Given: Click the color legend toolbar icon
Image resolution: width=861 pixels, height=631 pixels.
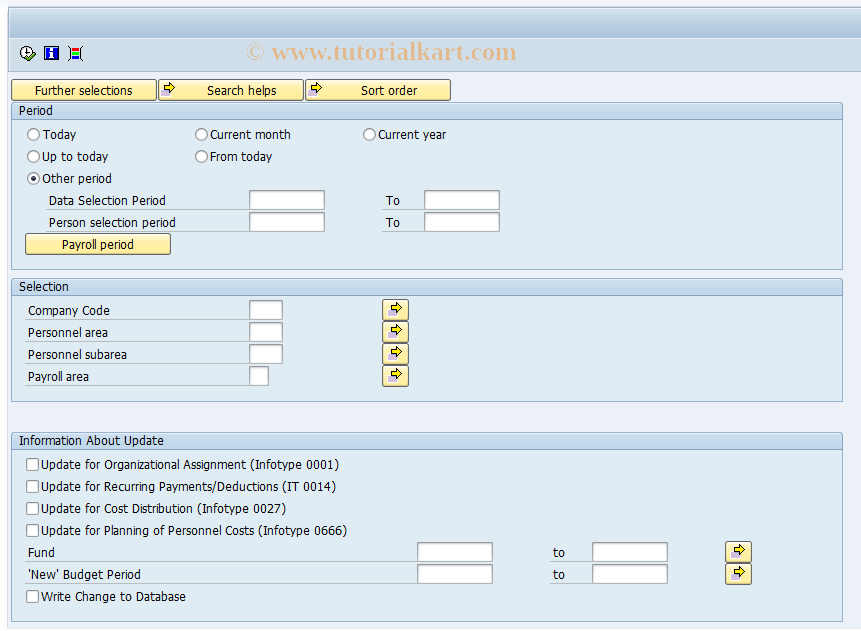Looking at the screenshot, I should pyautogui.click(x=75, y=53).
